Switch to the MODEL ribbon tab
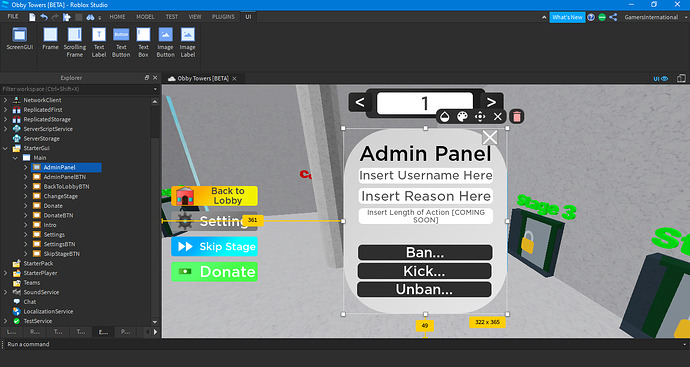The image size is (690, 367). pyautogui.click(x=145, y=17)
